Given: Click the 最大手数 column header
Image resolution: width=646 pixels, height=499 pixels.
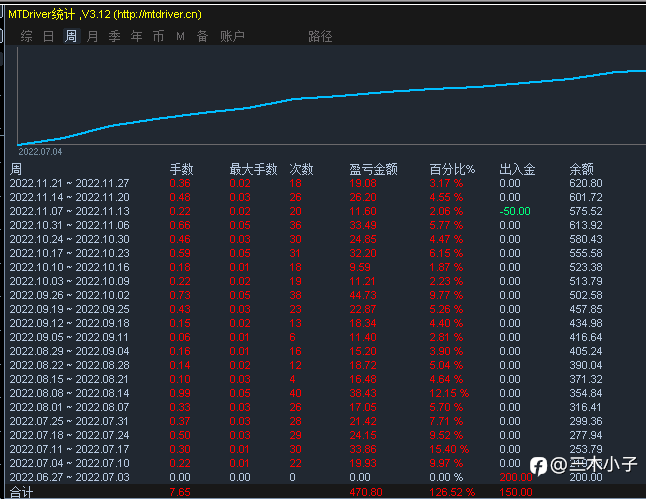Looking at the screenshot, I should click(x=253, y=169).
